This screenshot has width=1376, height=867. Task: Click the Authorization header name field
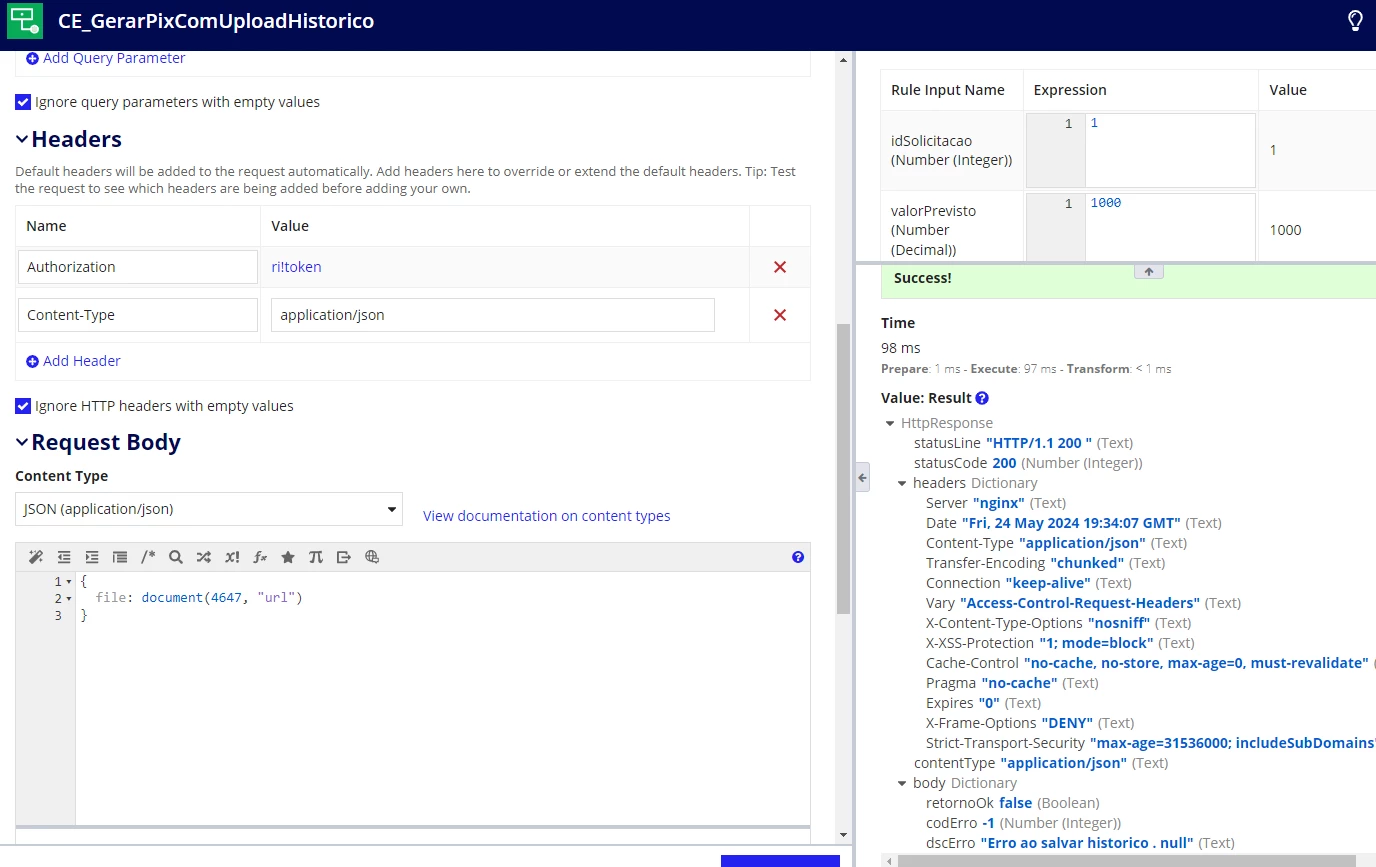[x=138, y=267]
